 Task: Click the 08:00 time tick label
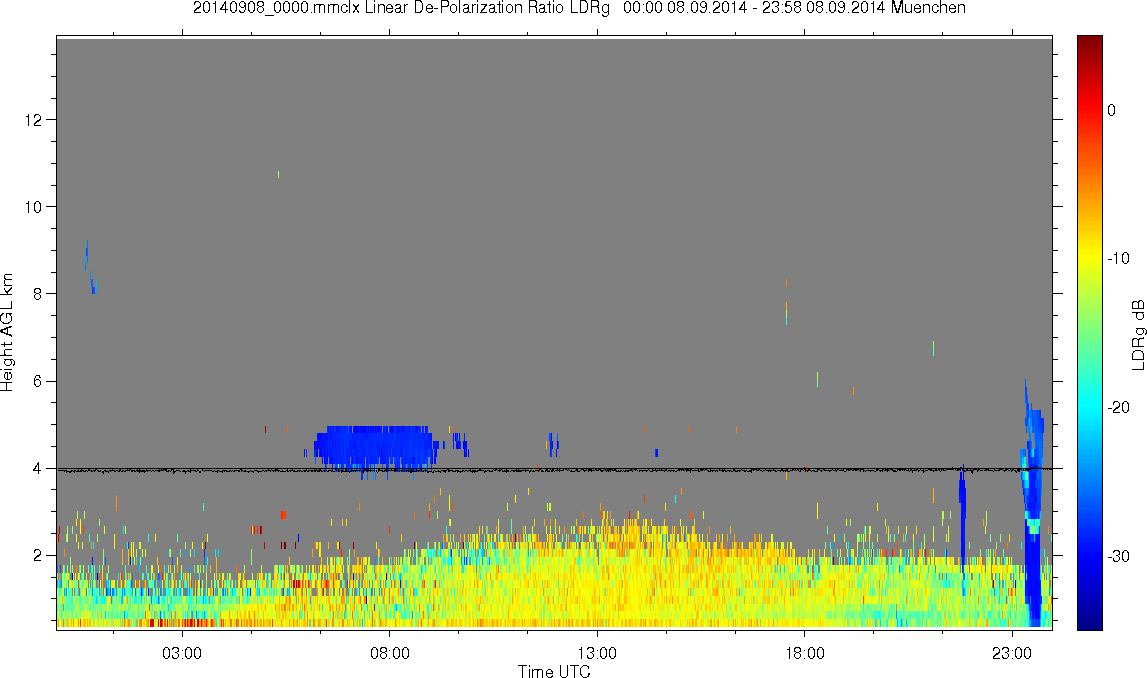point(389,653)
